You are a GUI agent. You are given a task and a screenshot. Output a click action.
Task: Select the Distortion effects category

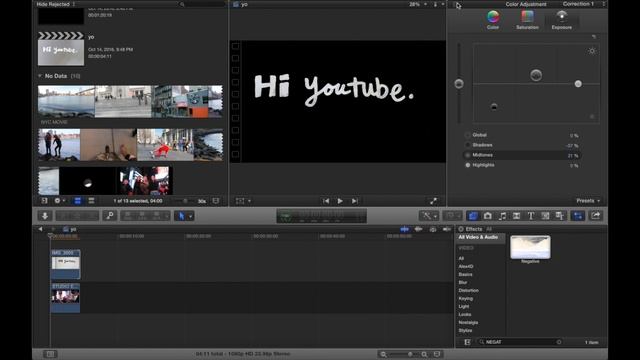469,291
